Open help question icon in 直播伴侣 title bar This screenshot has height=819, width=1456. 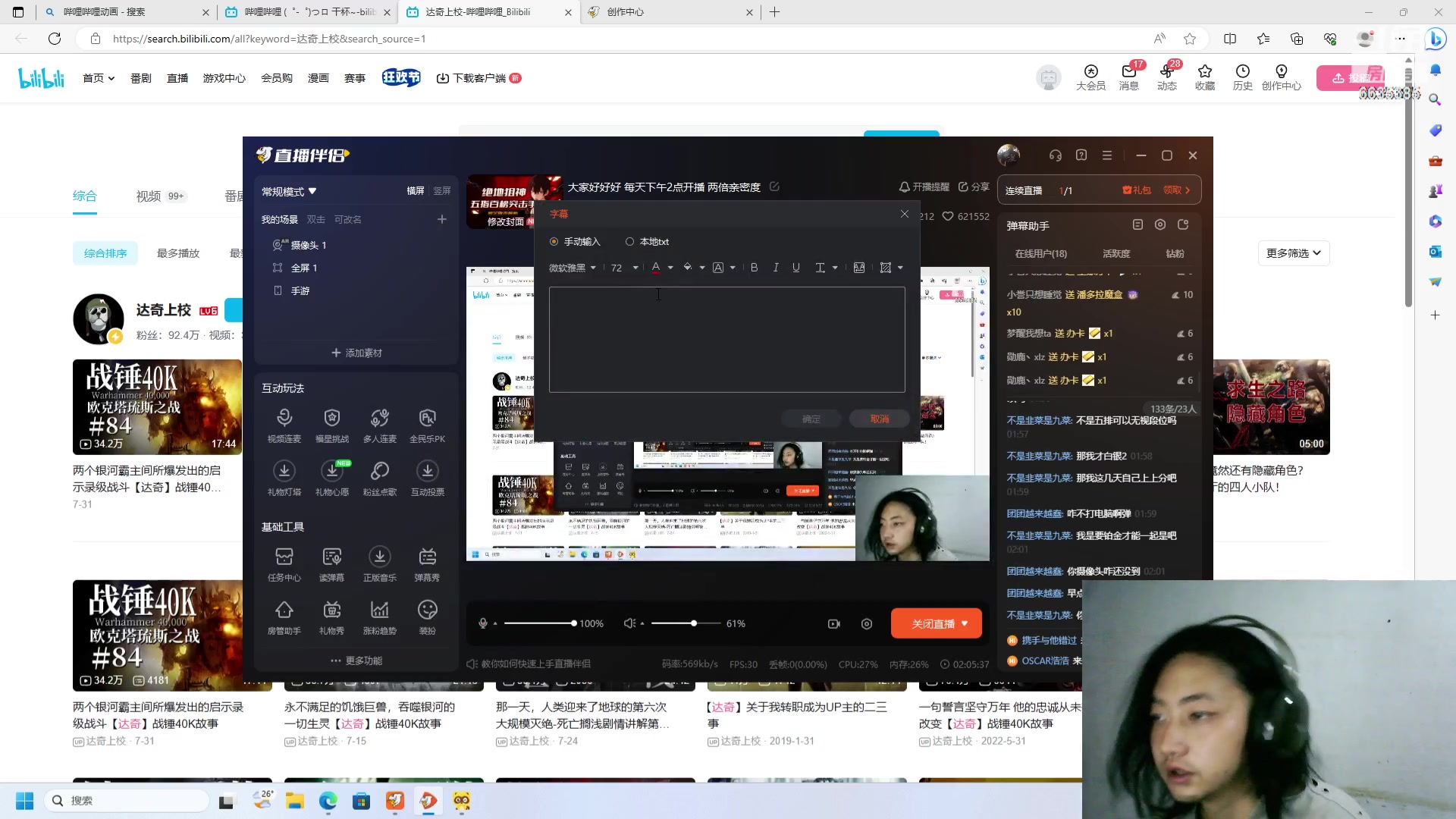(1081, 155)
